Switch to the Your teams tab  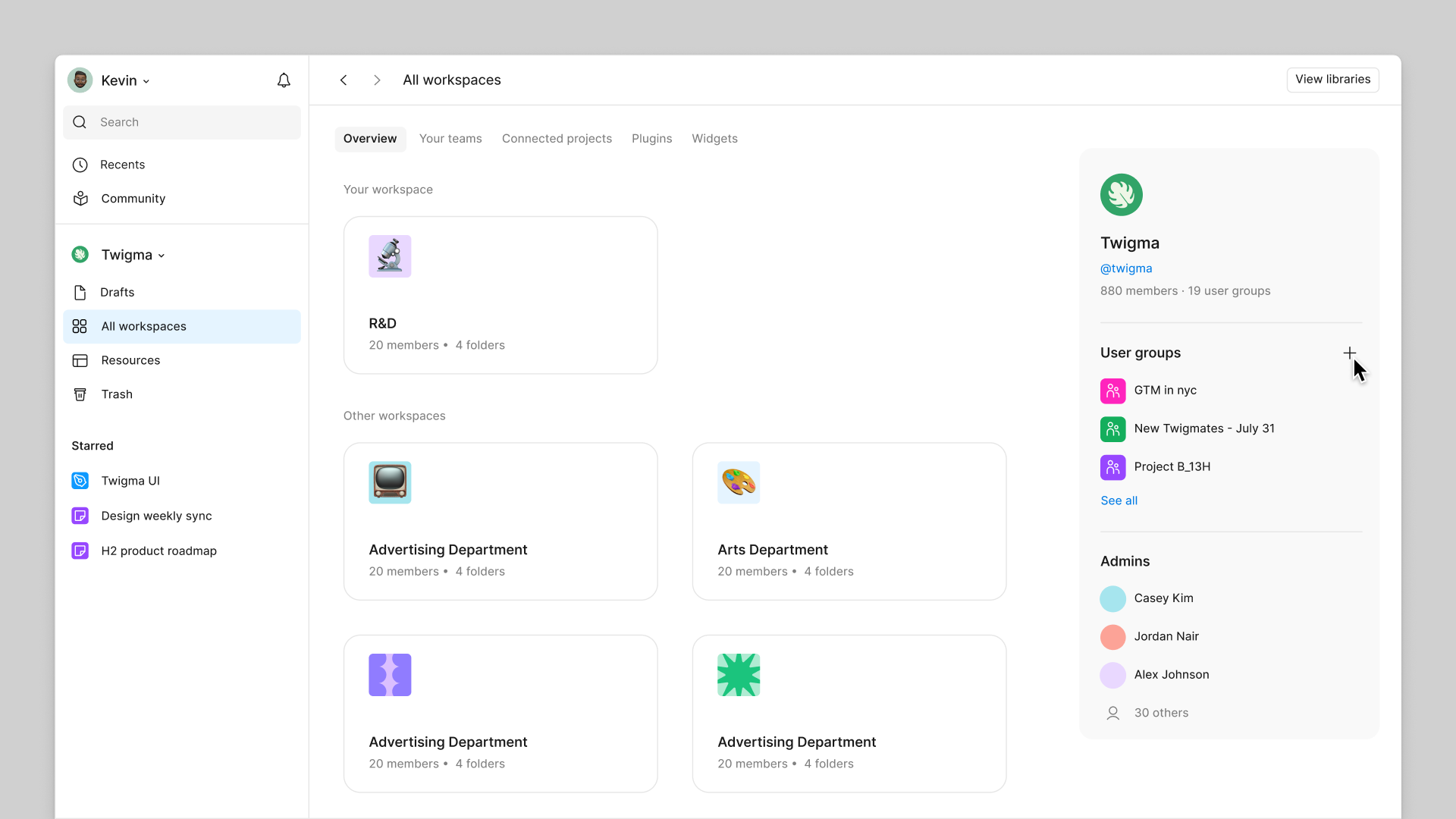tap(450, 138)
